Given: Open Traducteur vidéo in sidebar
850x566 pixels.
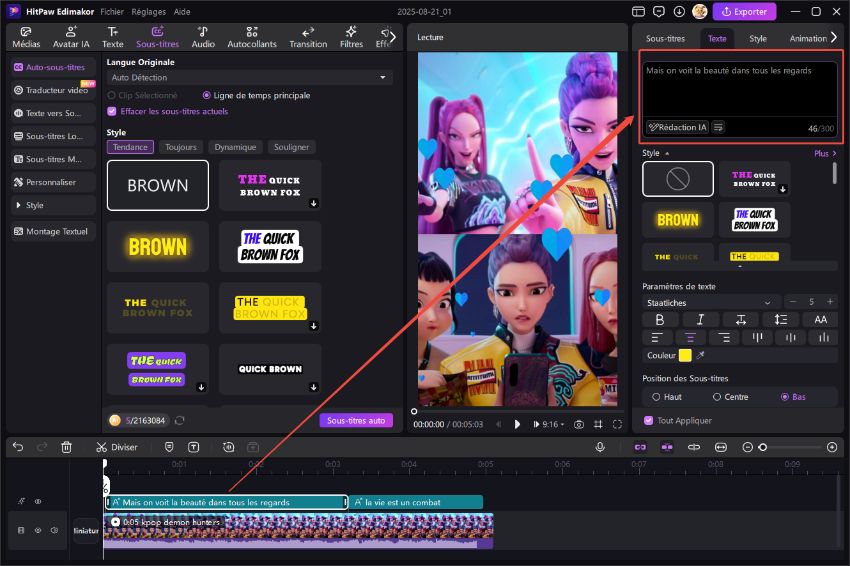Looking at the screenshot, I should point(53,90).
